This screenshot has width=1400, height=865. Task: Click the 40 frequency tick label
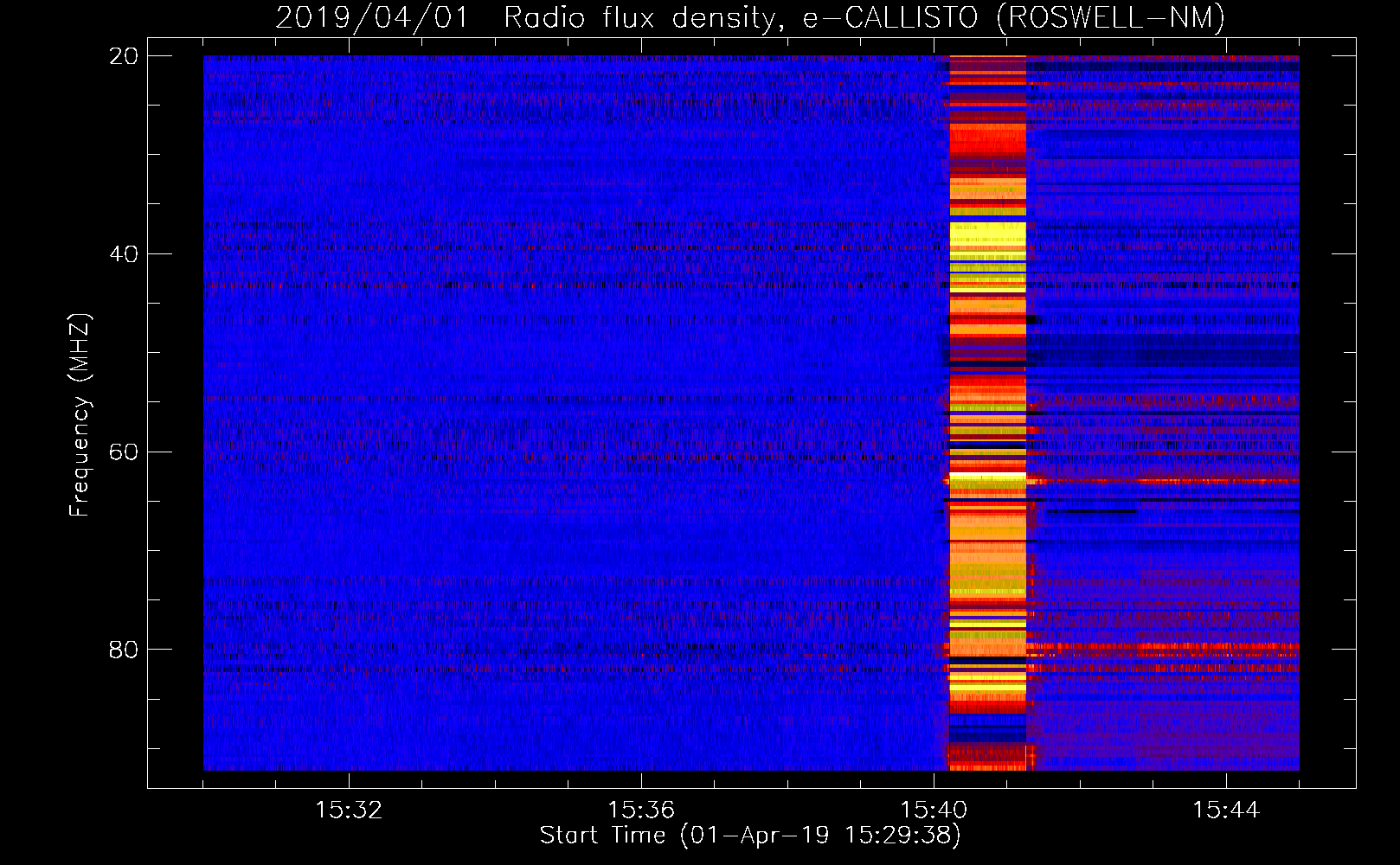coord(124,254)
